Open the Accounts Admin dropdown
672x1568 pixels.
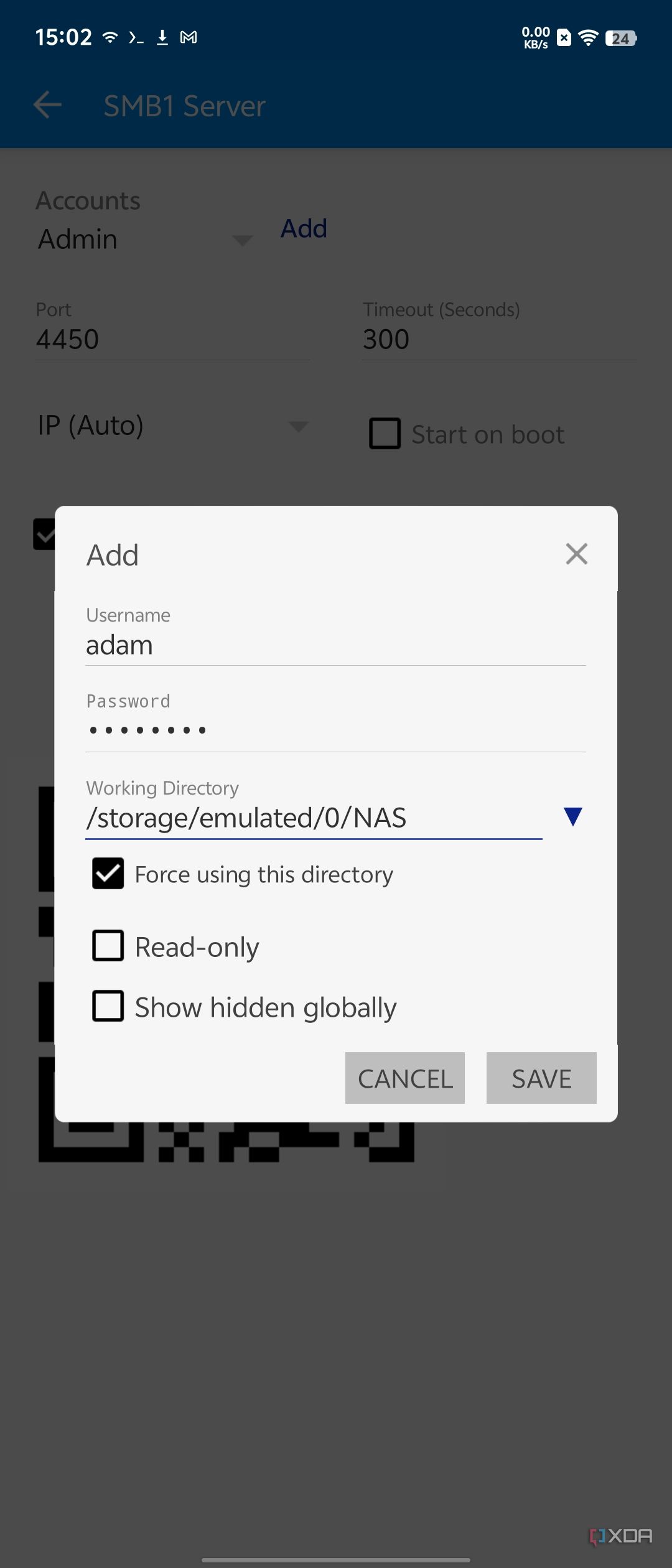click(x=146, y=240)
